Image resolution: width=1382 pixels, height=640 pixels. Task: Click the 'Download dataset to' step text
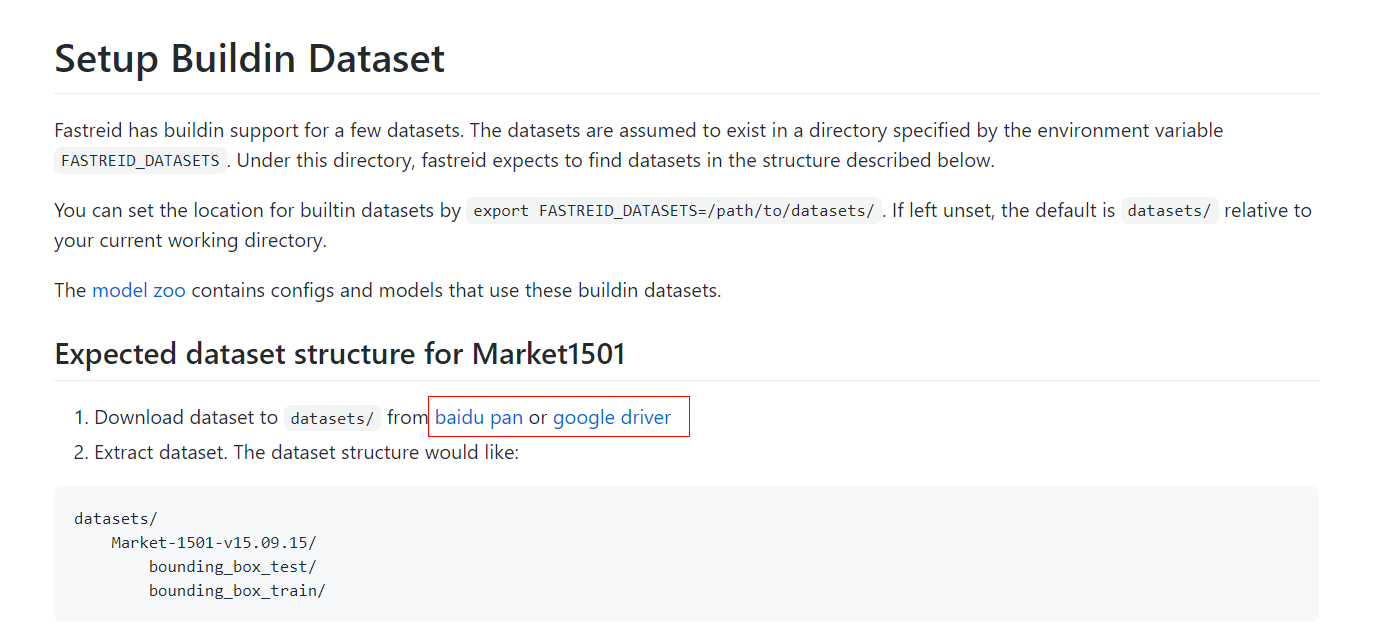[186, 417]
